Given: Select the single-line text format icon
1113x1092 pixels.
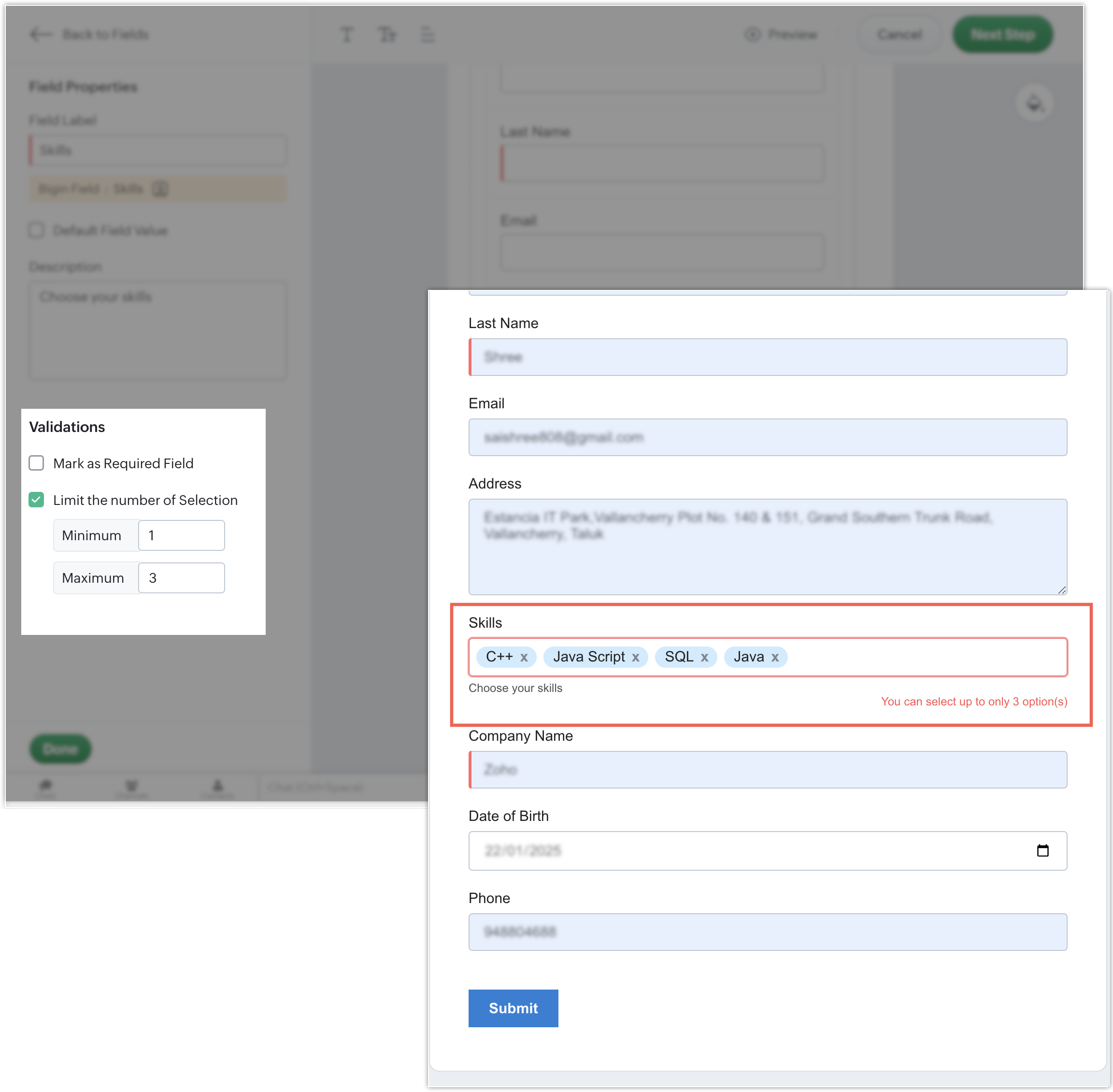Looking at the screenshot, I should pyautogui.click(x=346, y=34).
